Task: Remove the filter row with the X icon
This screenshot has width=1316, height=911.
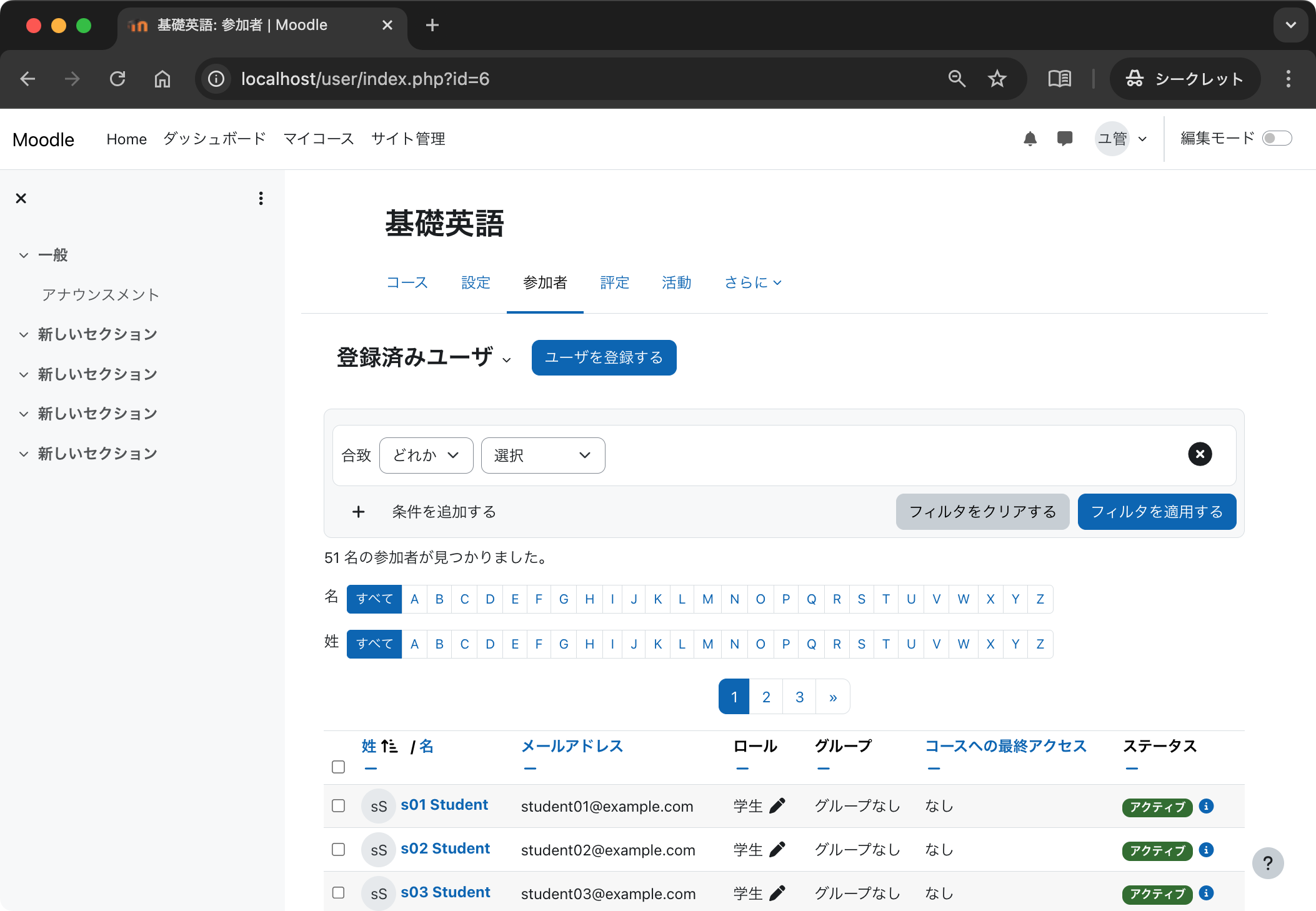Action: (1199, 454)
